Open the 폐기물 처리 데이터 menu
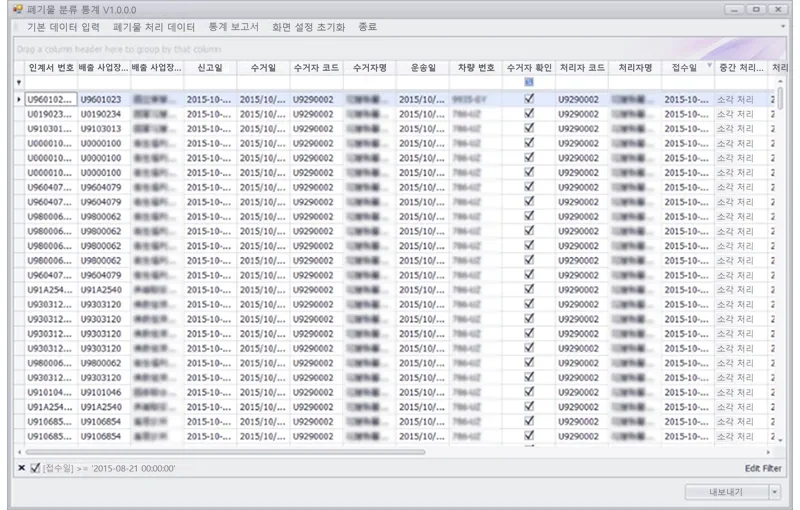 point(154,27)
